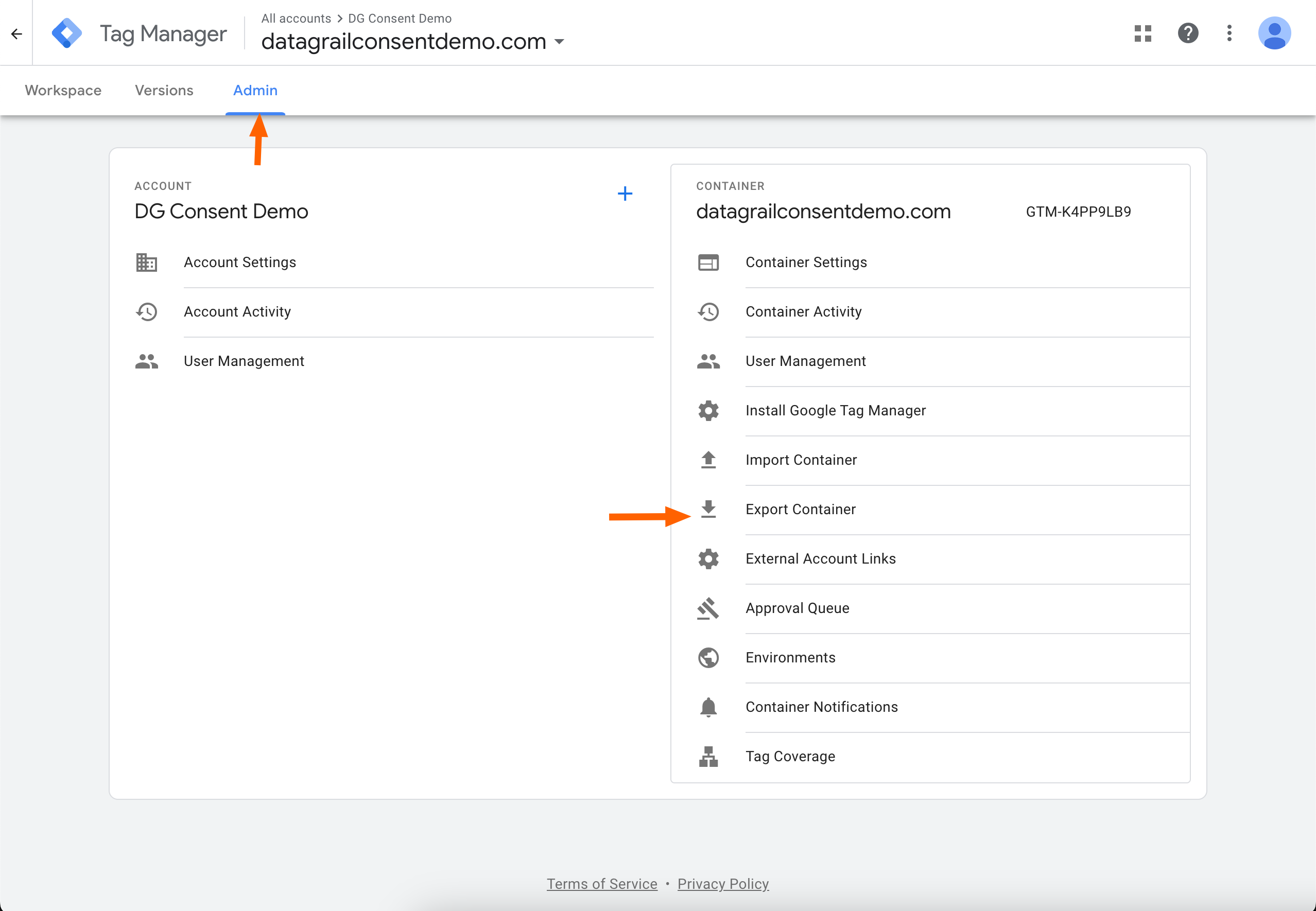Click the Approval Queue gavel icon
Image resolution: width=1316 pixels, height=911 pixels.
708,608
